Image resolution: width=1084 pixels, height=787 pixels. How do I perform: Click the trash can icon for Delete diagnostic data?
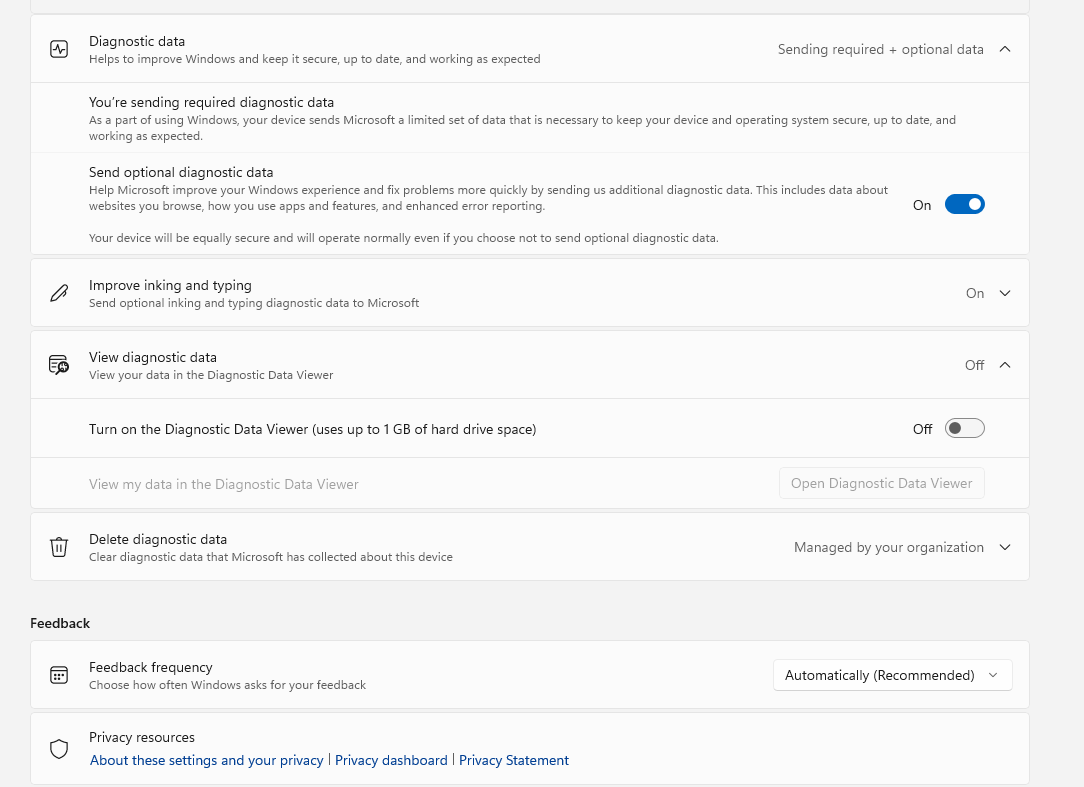(x=59, y=547)
